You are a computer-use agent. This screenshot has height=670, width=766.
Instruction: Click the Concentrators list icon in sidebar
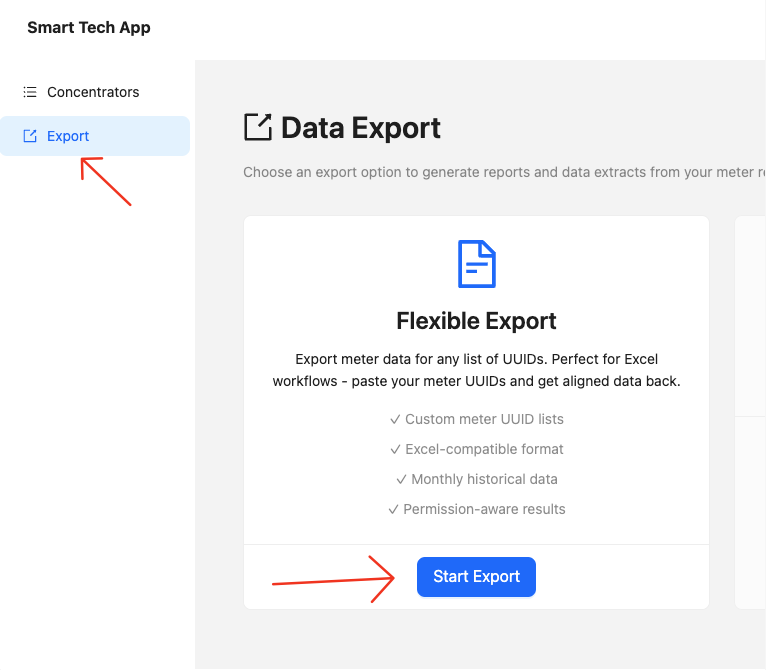point(30,92)
